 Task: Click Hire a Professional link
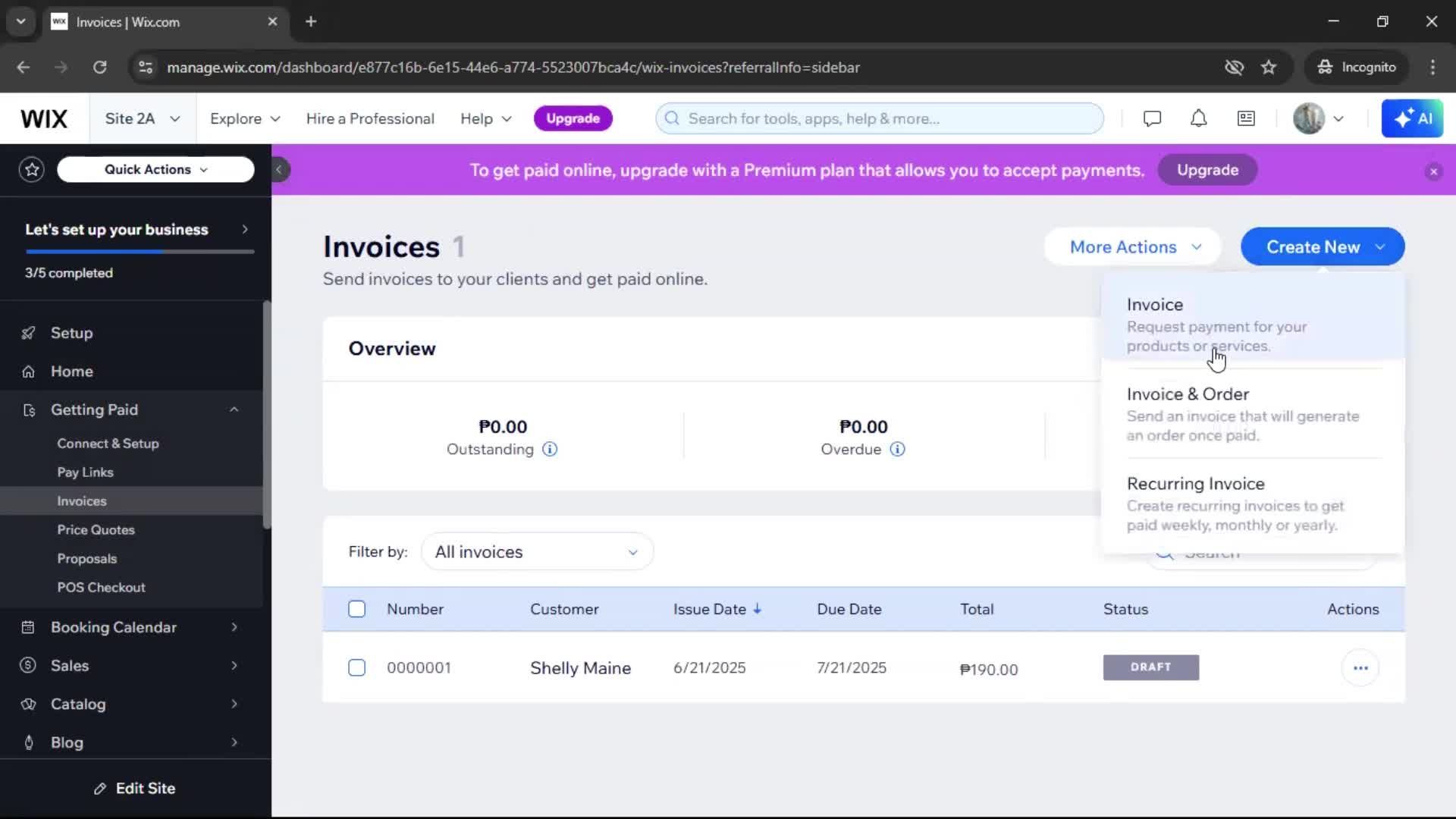point(370,119)
